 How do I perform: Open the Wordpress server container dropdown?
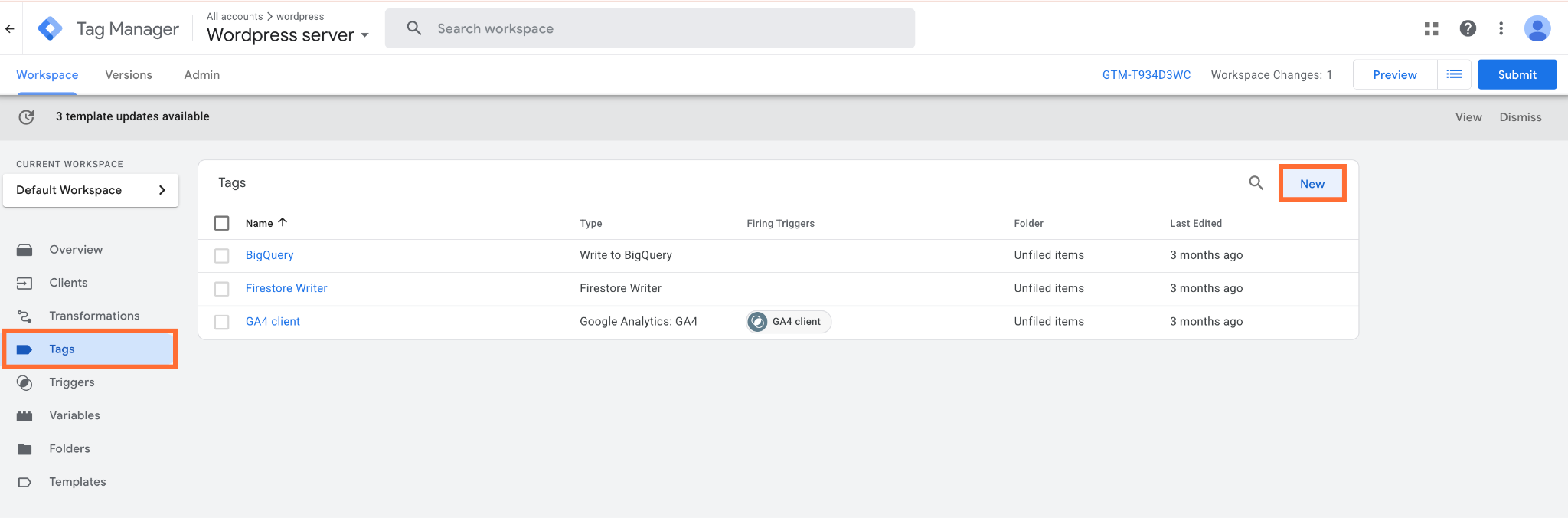pos(288,35)
